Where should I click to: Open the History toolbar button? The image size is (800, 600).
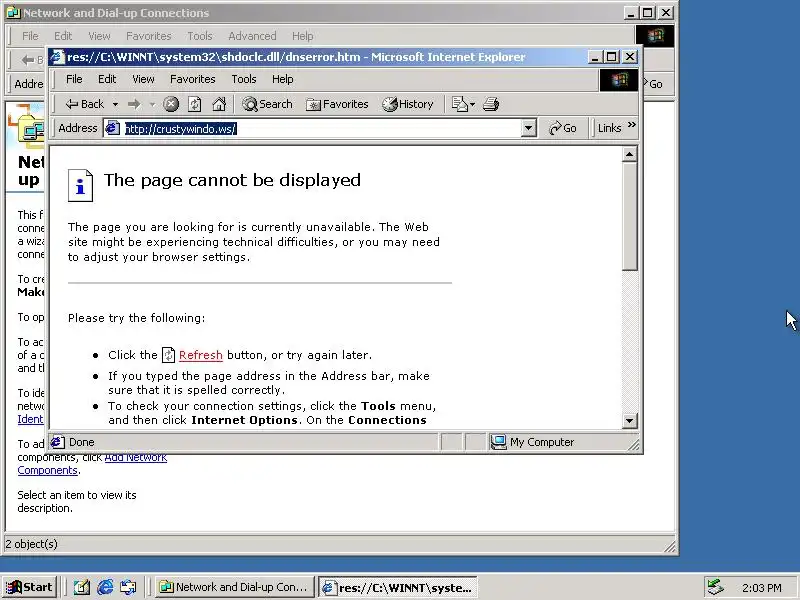(408, 104)
